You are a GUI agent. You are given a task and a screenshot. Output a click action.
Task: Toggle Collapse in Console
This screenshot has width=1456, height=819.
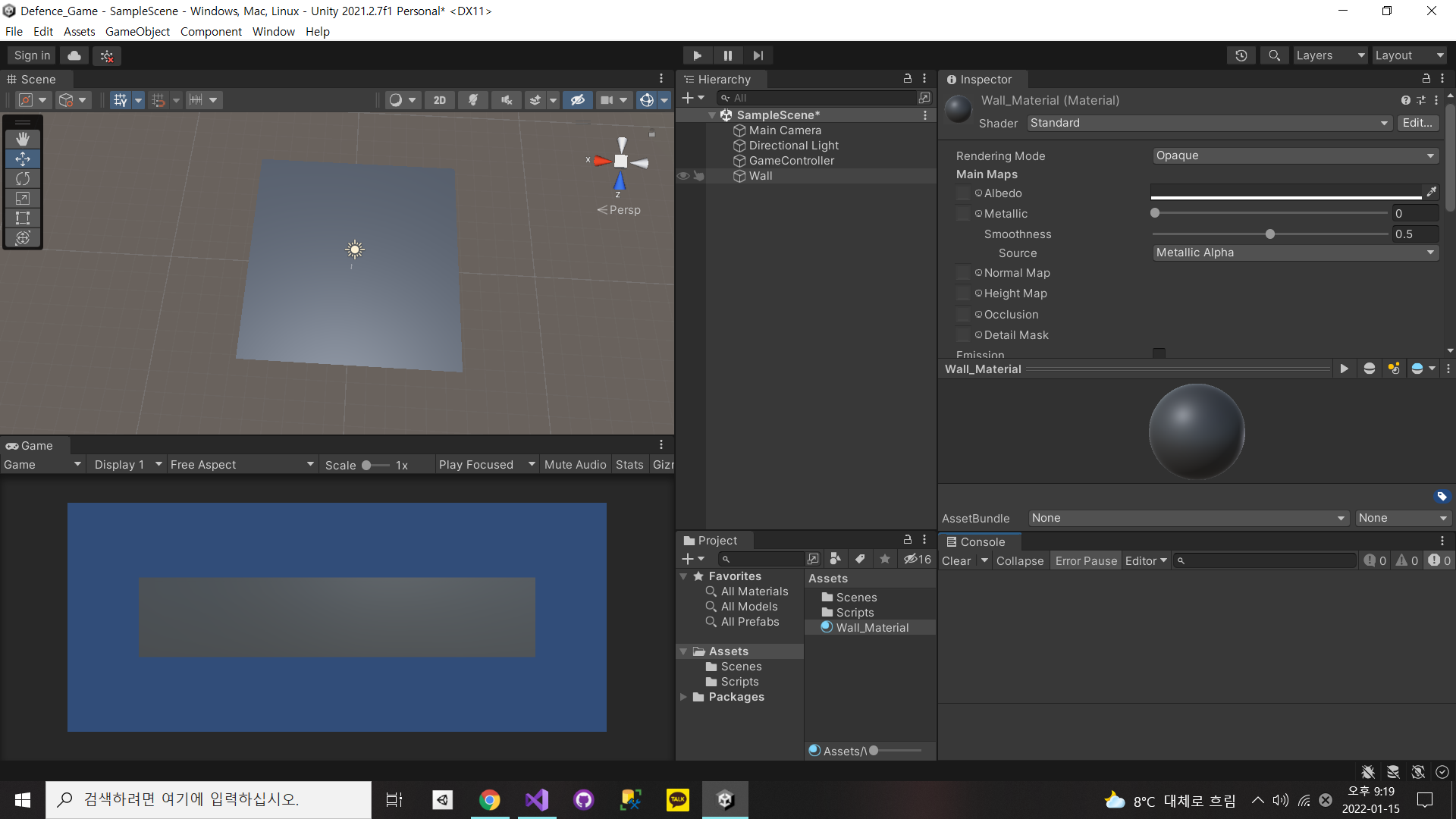[x=1020, y=561]
